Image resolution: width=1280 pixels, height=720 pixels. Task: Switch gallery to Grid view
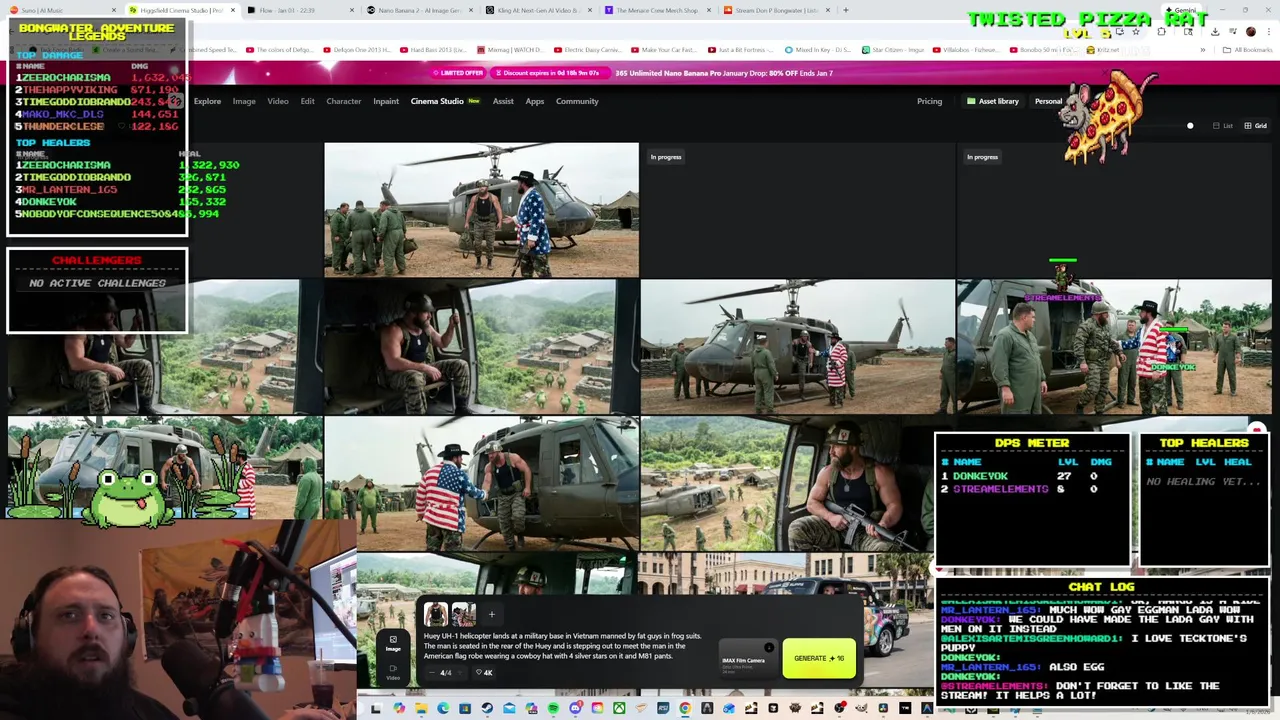(x=1255, y=126)
